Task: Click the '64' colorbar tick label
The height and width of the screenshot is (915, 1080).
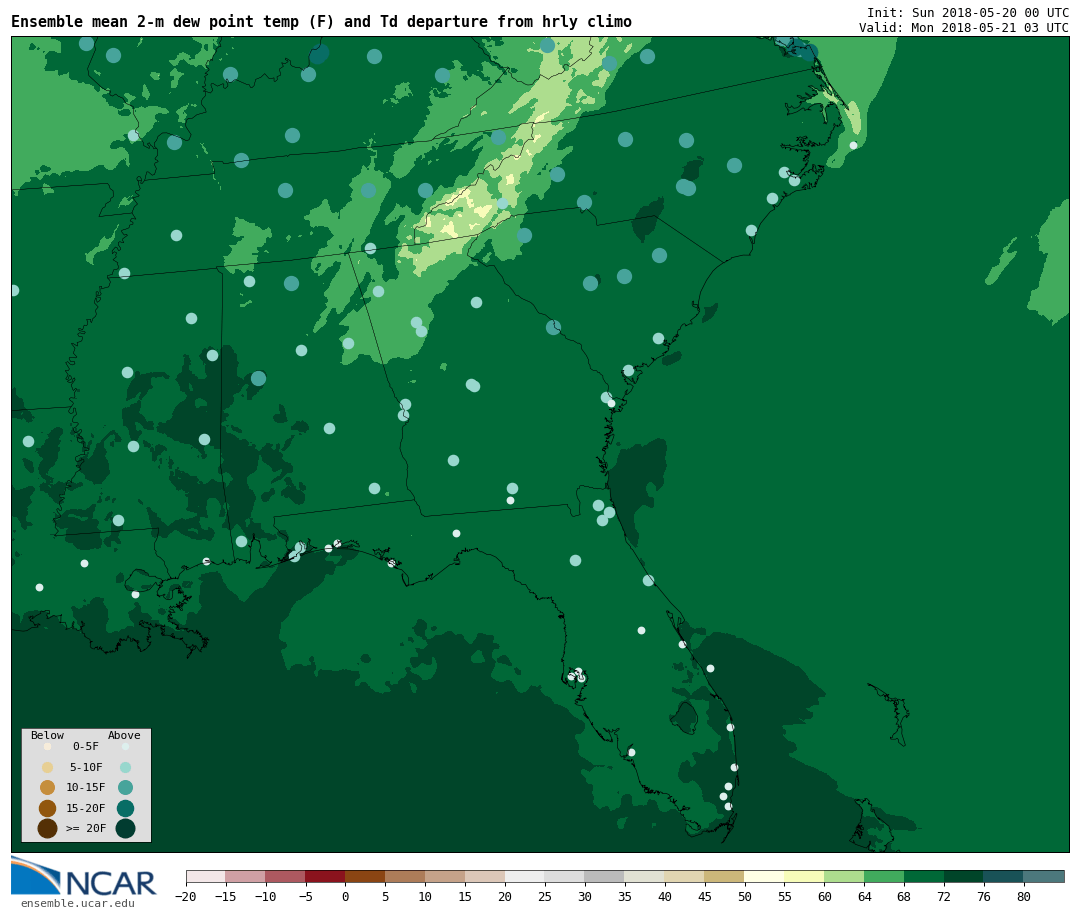Action: 864,897
